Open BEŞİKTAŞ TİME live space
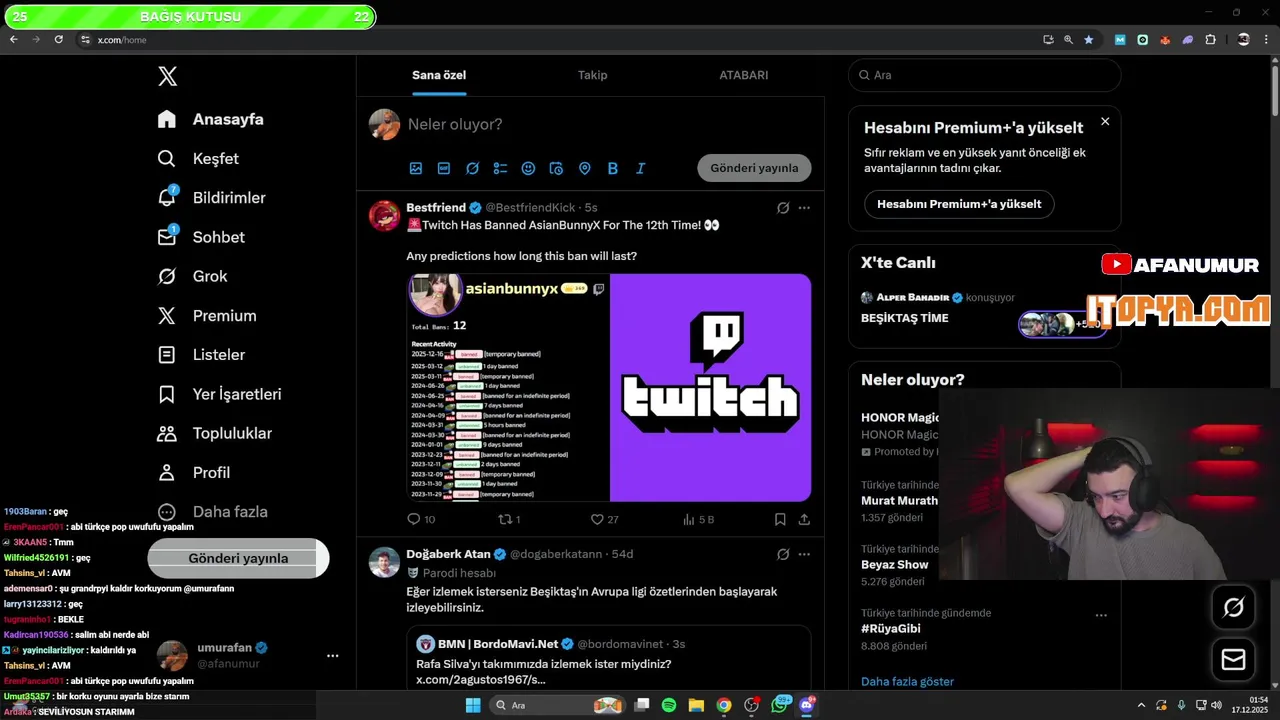Viewport: 1280px width, 720px height. [x=905, y=318]
